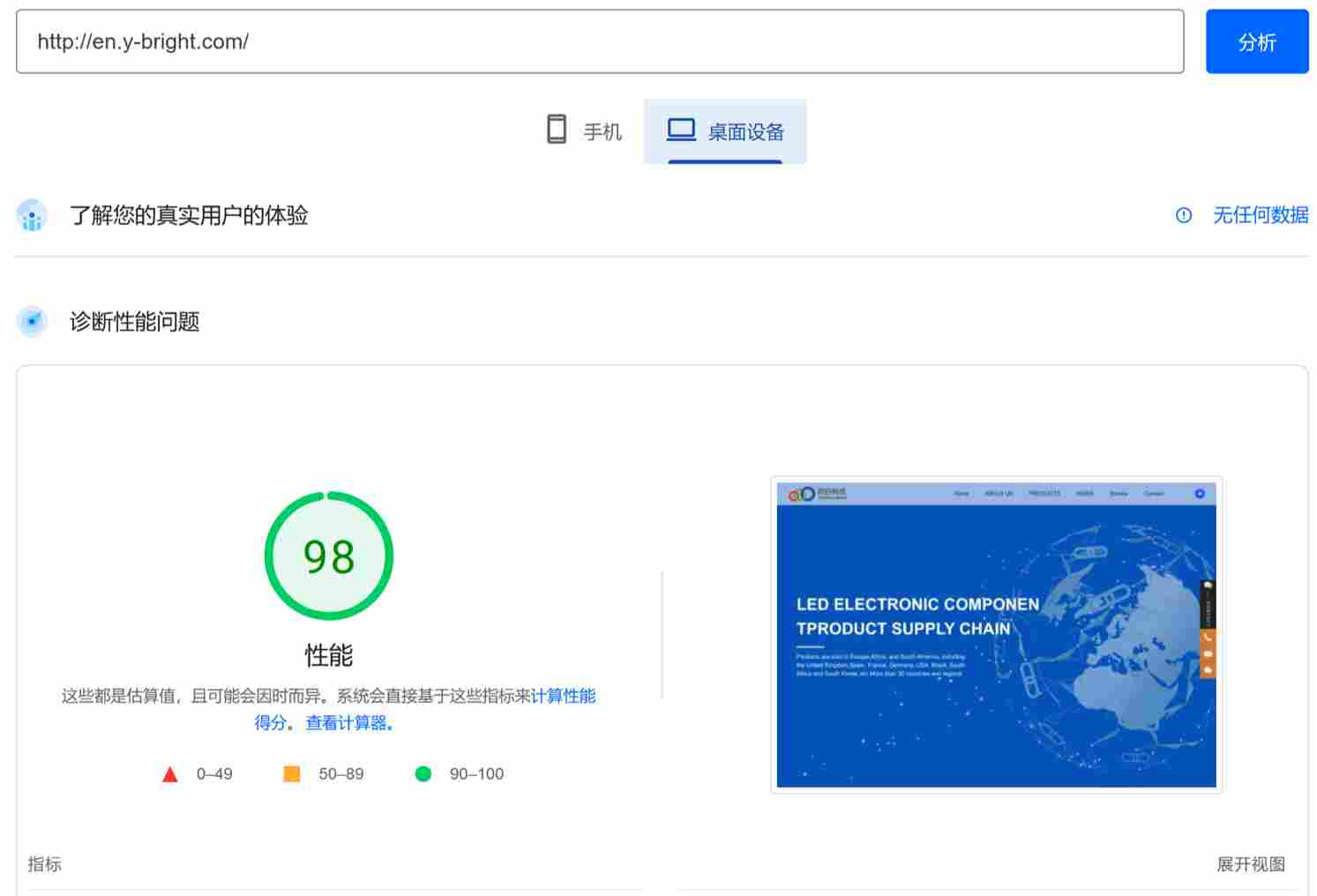Toggle the device mode to 手机
This screenshot has height=896, width=1317.
click(584, 129)
